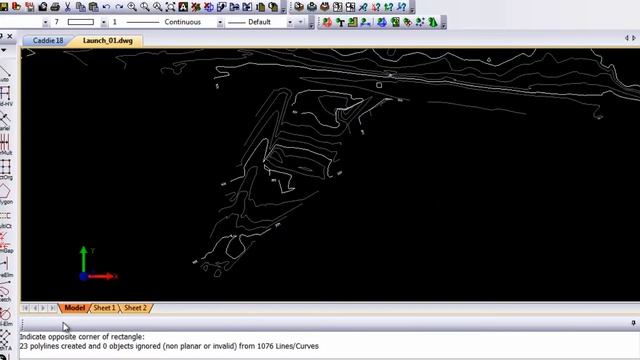The width and height of the screenshot is (640, 360).
Task: Click the 'Indicate opposite corner of rectangle' prompt
Action: pos(82,337)
